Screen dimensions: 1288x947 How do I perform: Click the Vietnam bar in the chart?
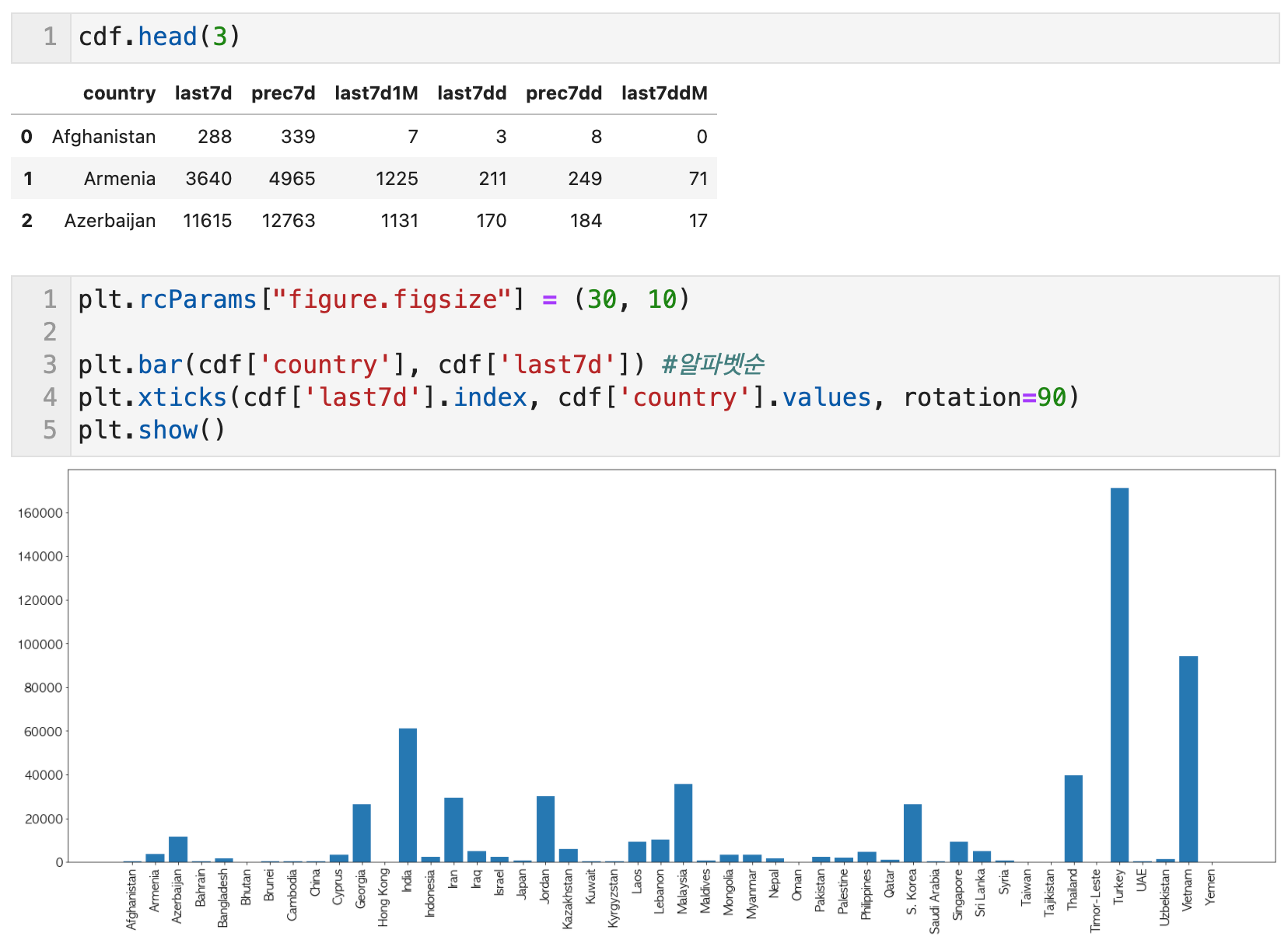coord(1188,759)
